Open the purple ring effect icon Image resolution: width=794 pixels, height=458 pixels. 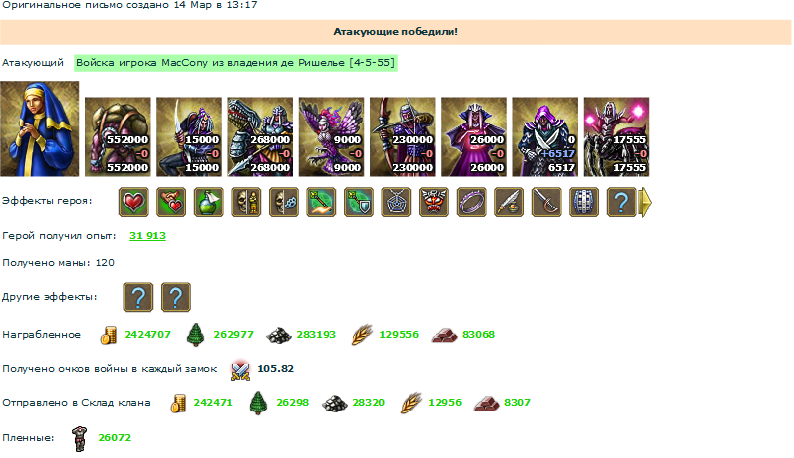pyautogui.click(x=471, y=202)
